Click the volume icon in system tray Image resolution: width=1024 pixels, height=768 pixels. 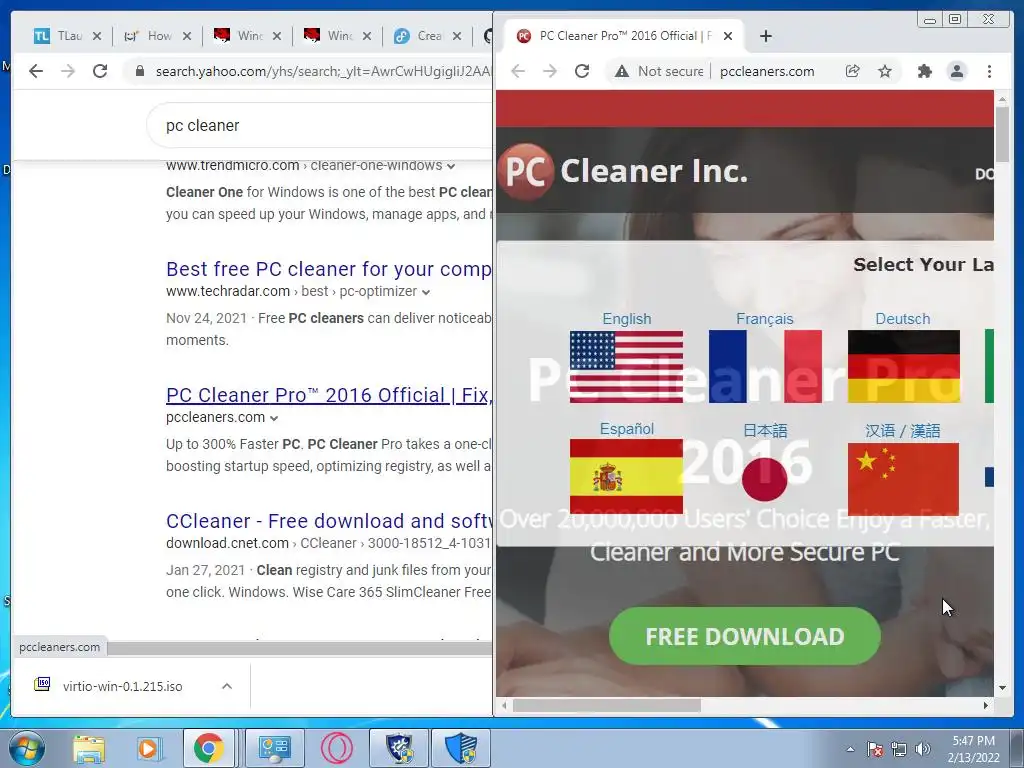[x=922, y=749]
